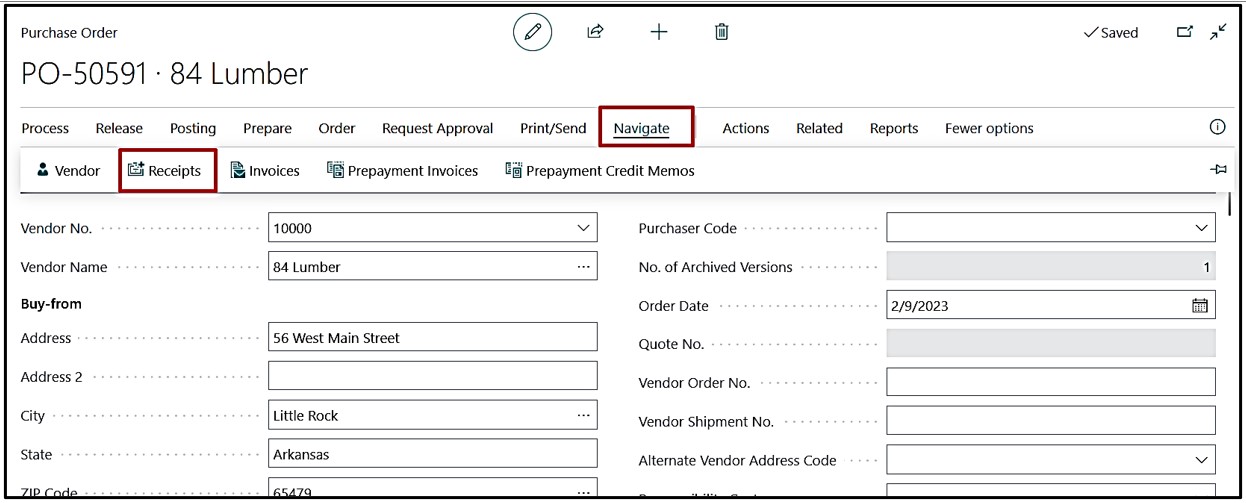Click the share icon
This screenshot has width=1246, height=503.
click(595, 32)
